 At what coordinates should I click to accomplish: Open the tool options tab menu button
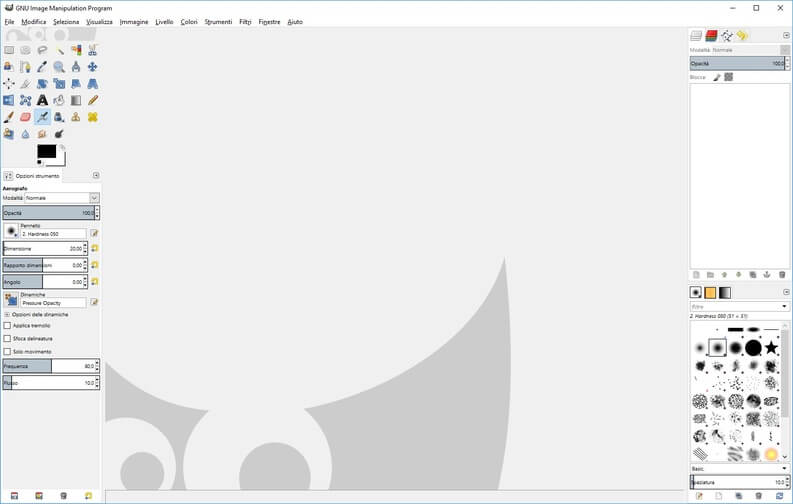point(96,175)
